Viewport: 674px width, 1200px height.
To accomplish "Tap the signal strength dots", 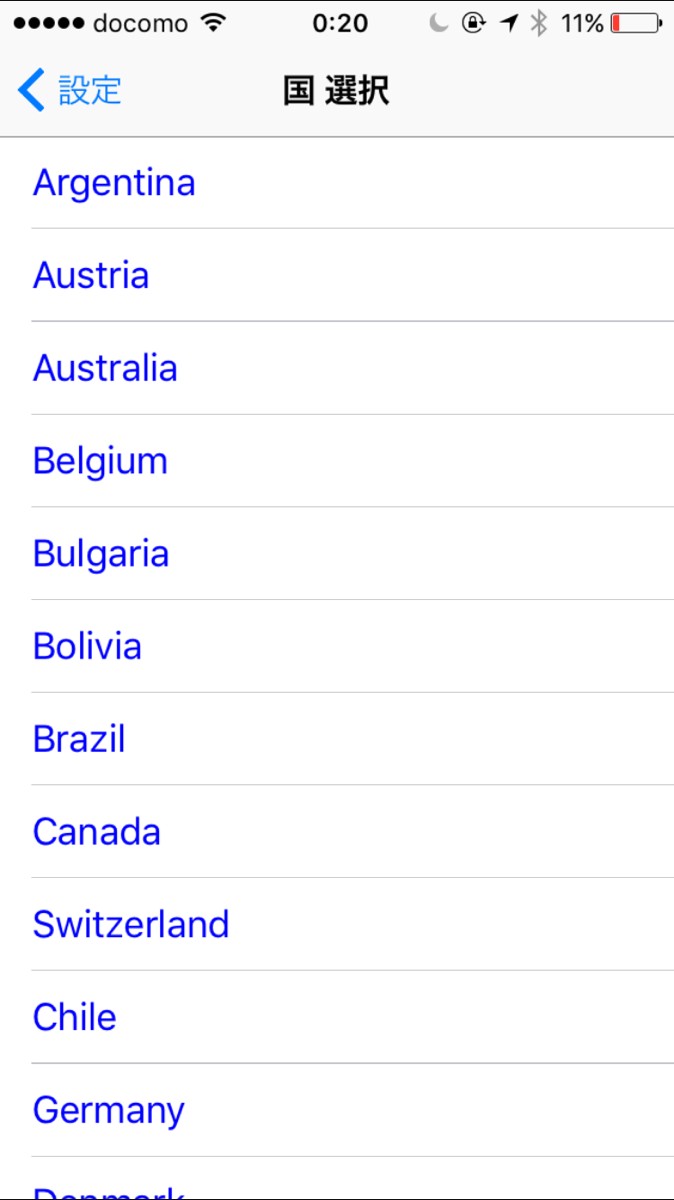I will coord(48,23).
